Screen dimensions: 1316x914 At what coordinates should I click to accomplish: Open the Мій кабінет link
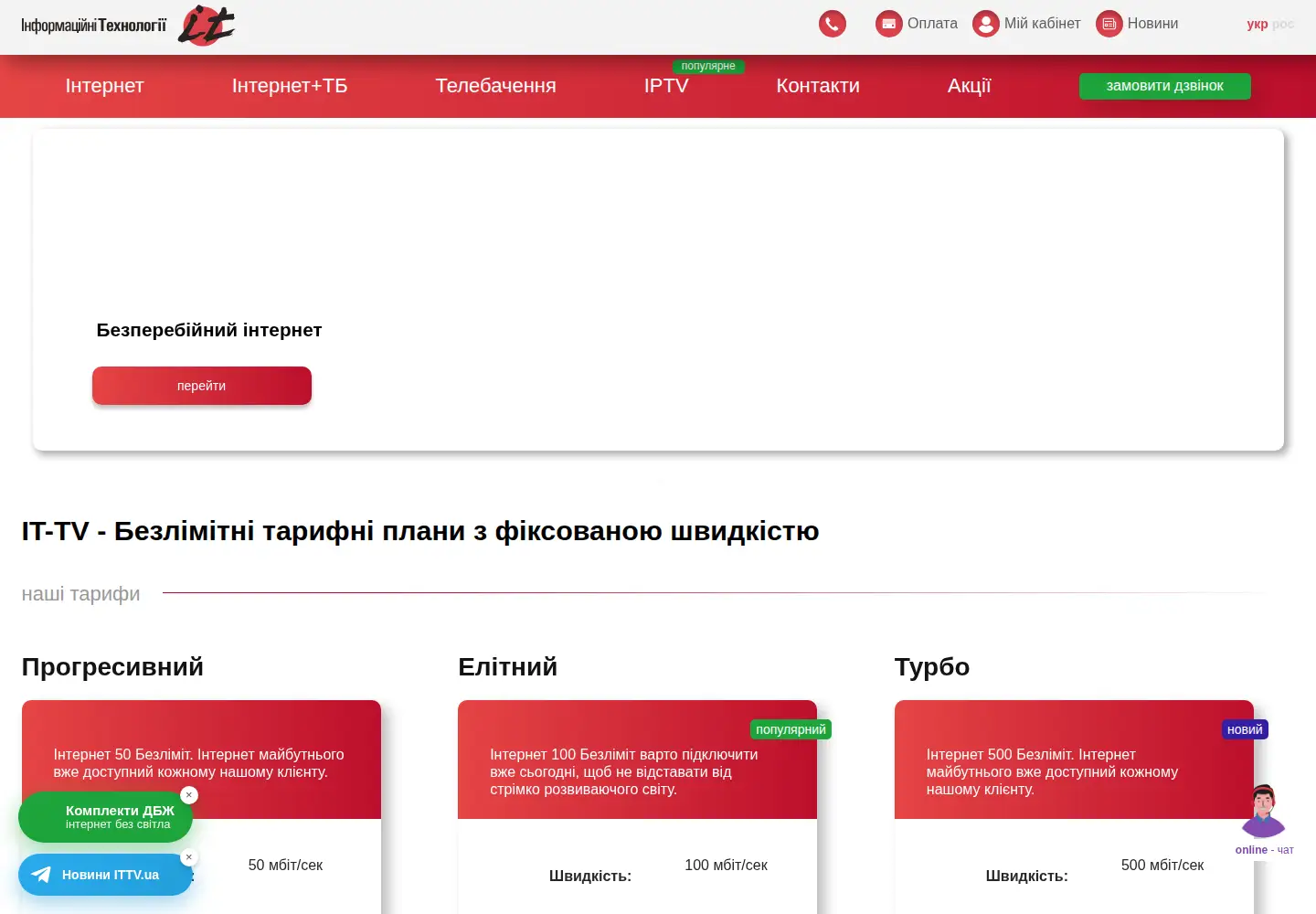click(x=1043, y=24)
